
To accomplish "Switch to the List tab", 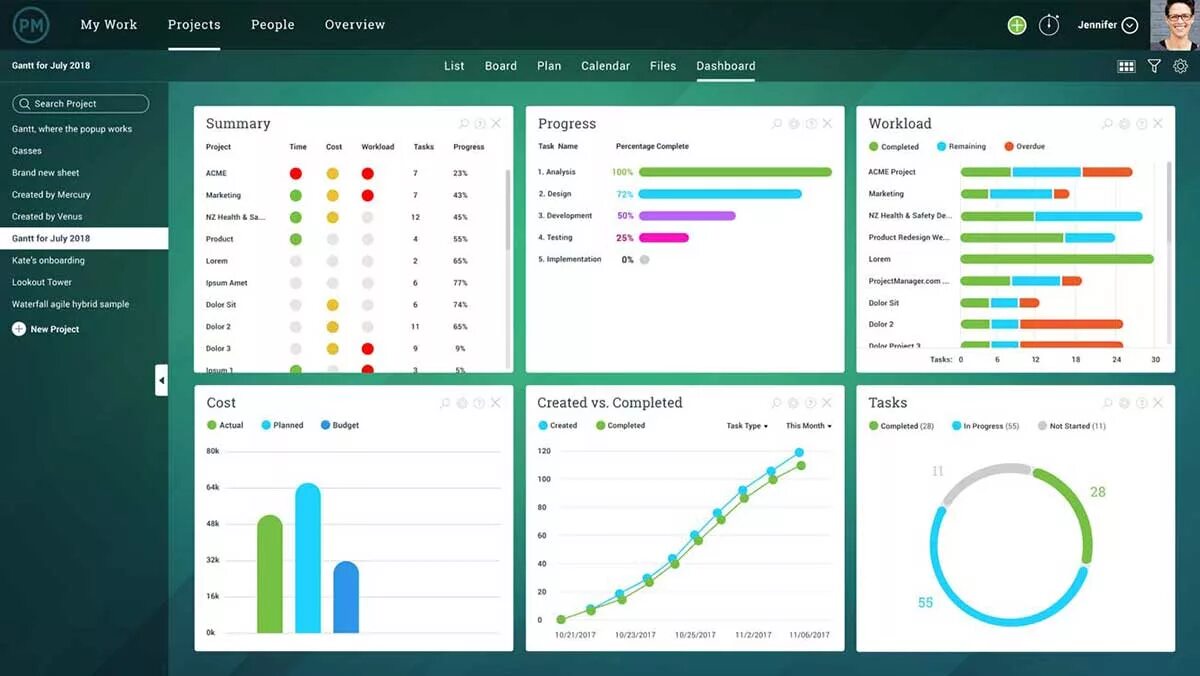I will point(454,66).
